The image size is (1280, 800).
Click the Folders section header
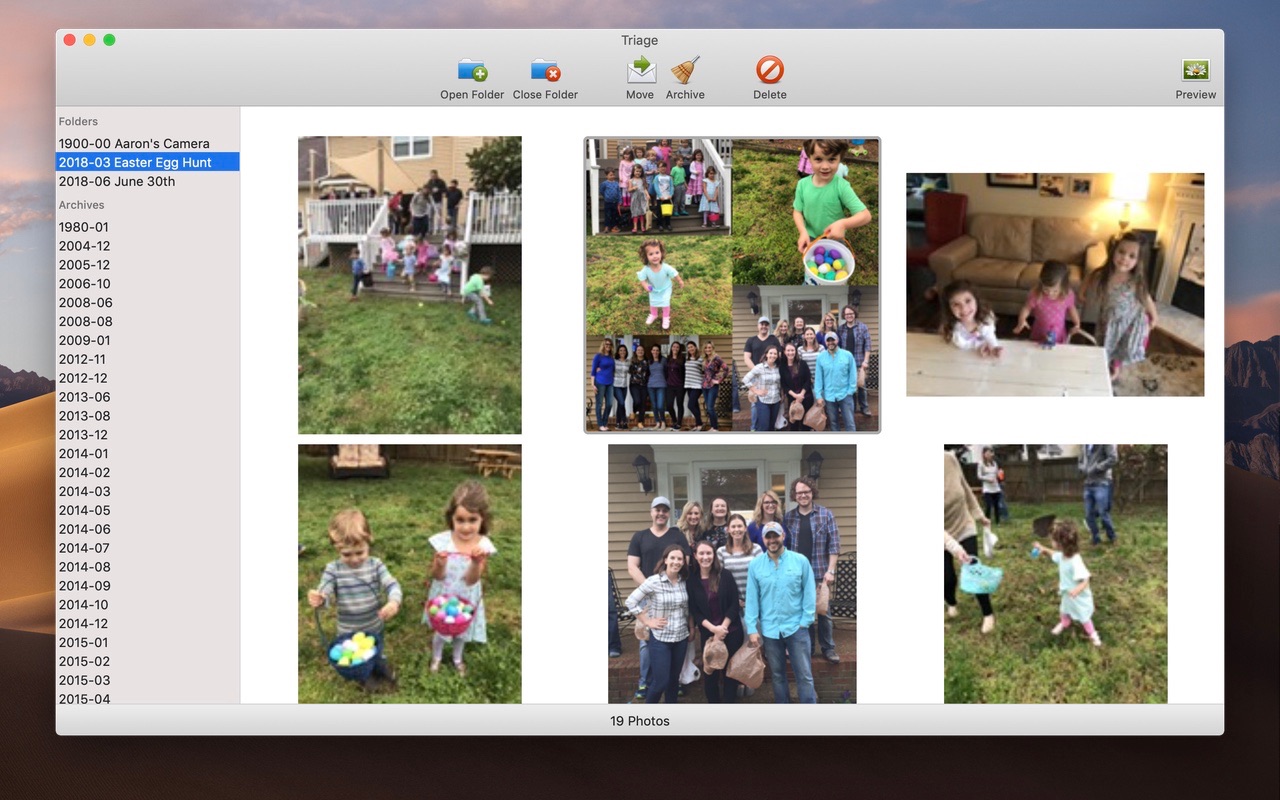pos(78,122)
